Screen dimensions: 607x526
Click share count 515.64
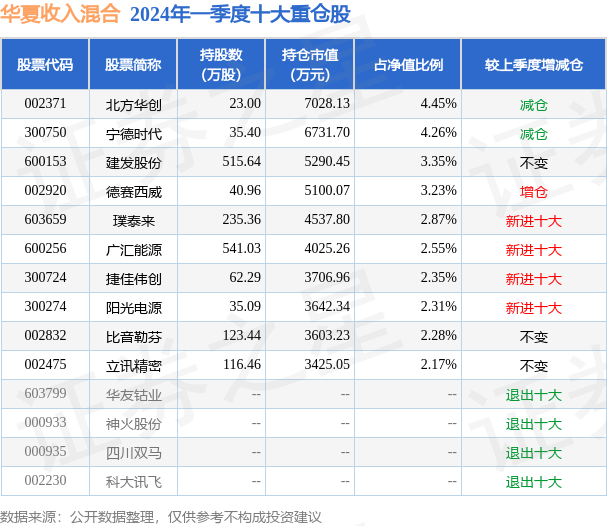(242, 162)
